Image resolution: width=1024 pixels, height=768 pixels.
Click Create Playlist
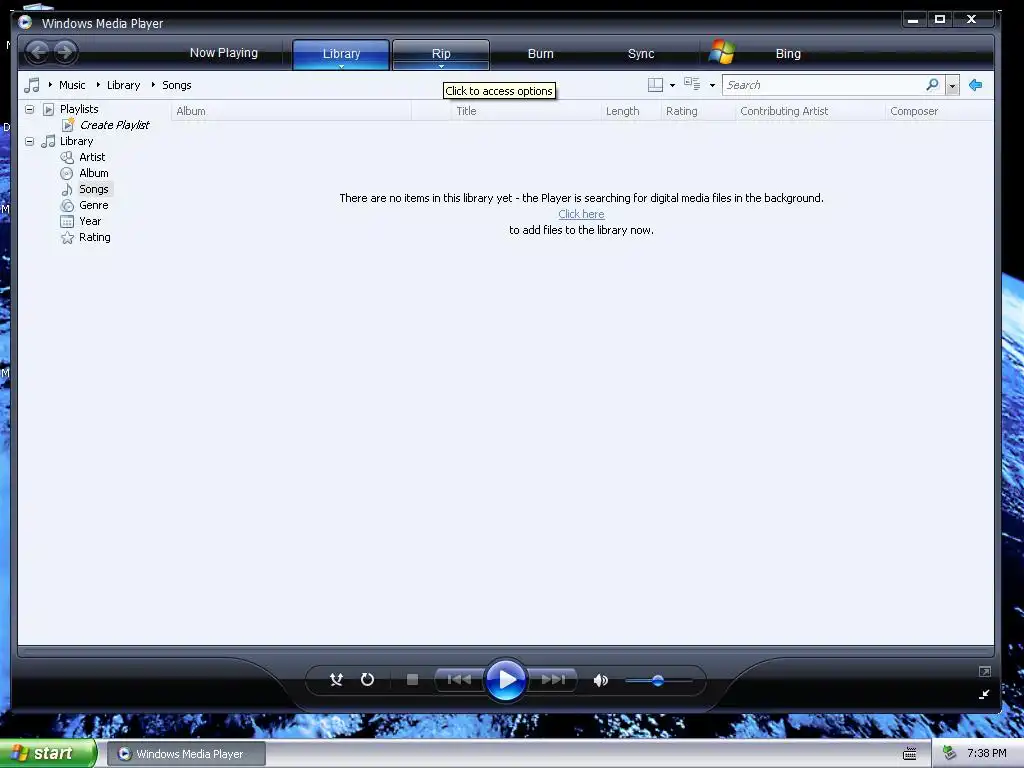click(x=114, y=125)
